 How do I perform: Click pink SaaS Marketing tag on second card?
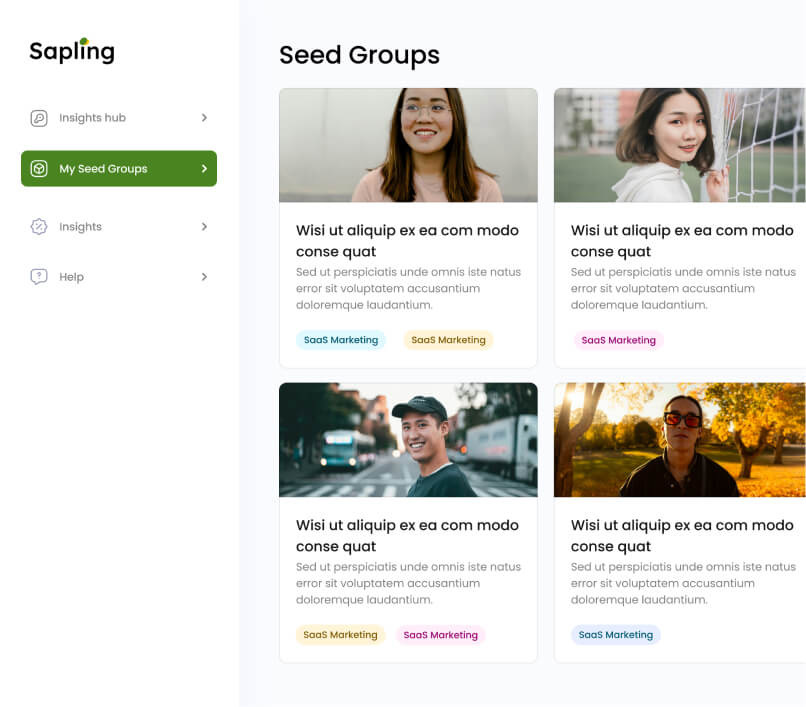point(618,340)
